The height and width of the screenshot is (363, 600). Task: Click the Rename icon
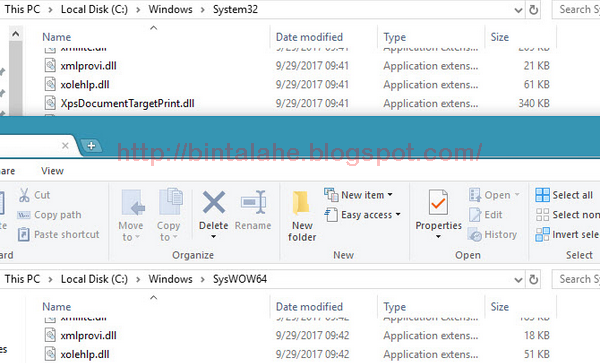pos(253,202)
